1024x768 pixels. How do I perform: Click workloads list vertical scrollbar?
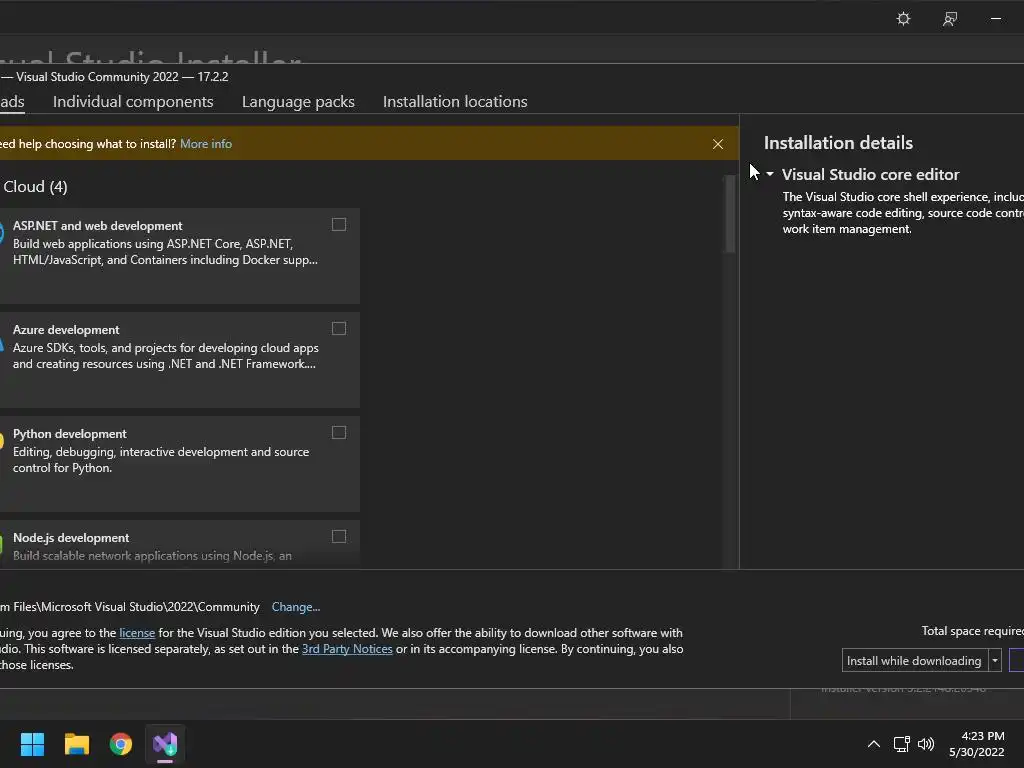730,214
